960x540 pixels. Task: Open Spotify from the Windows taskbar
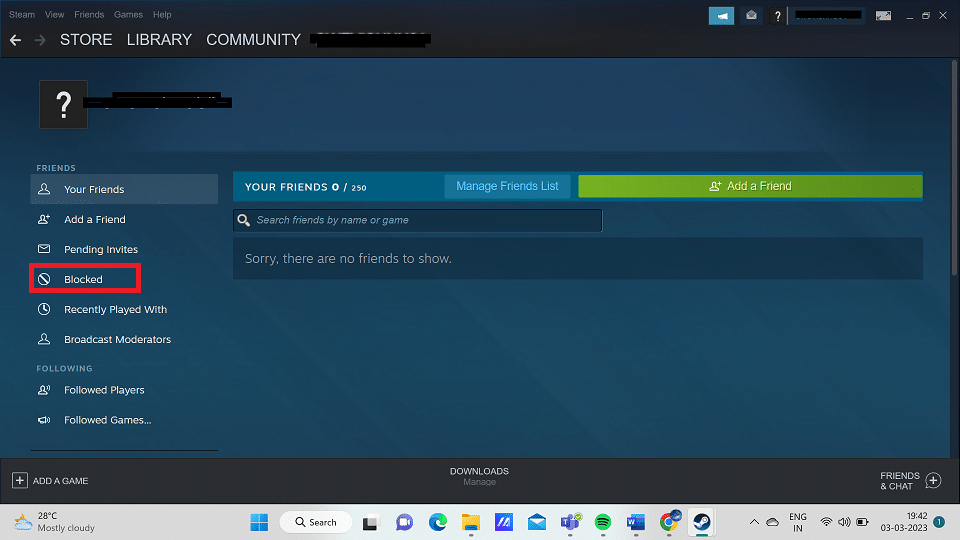tap(602, 522)
